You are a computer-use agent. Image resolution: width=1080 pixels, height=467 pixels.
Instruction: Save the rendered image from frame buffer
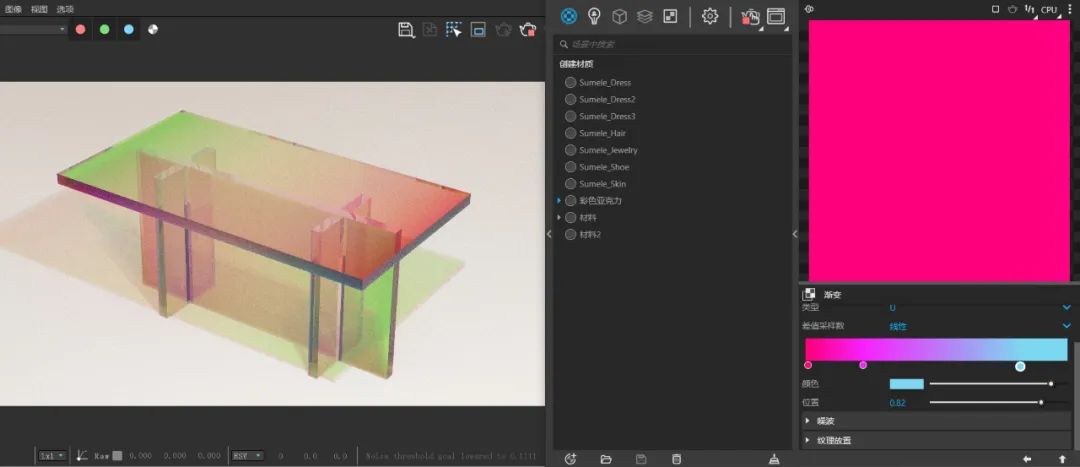(x=406, y=30)
